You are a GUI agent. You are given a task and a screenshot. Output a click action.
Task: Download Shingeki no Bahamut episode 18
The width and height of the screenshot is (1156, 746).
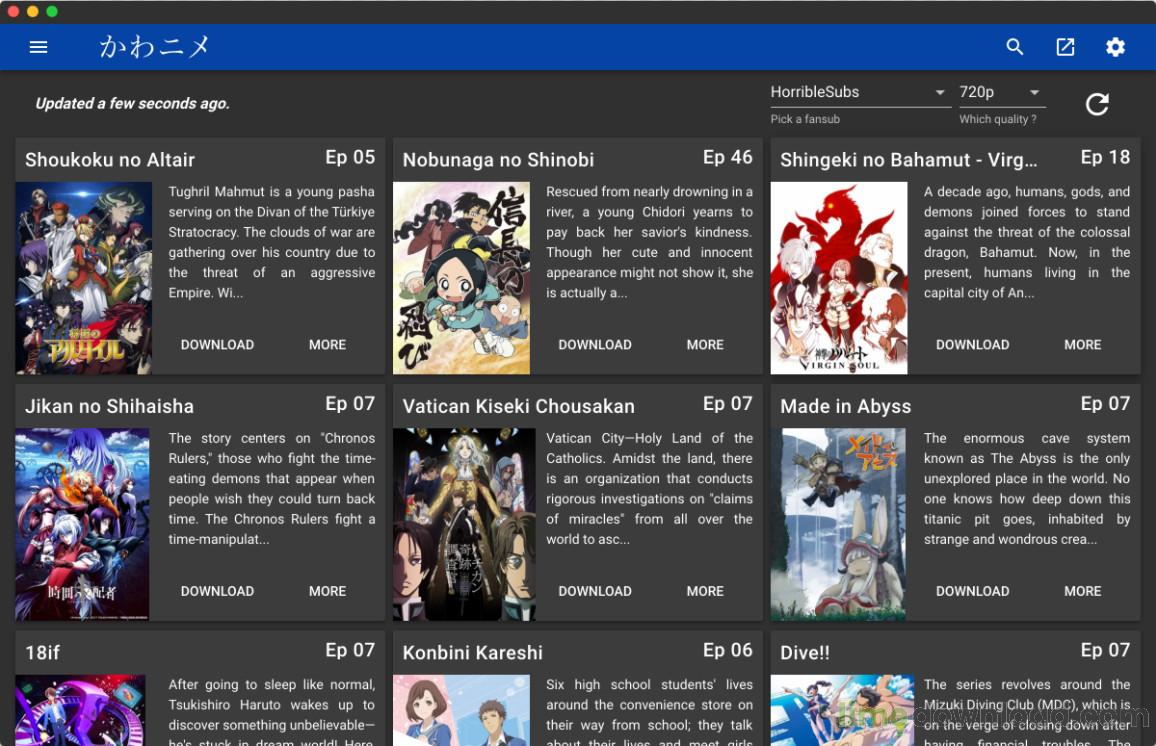972,344
